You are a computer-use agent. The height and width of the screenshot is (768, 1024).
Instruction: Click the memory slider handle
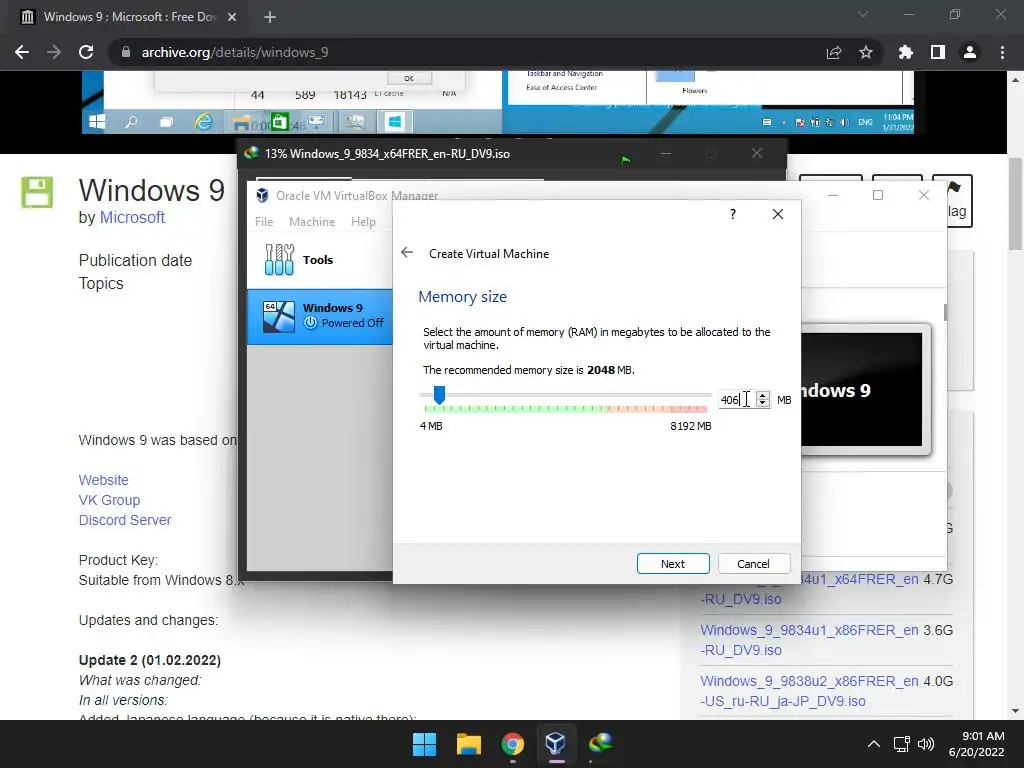440,394
